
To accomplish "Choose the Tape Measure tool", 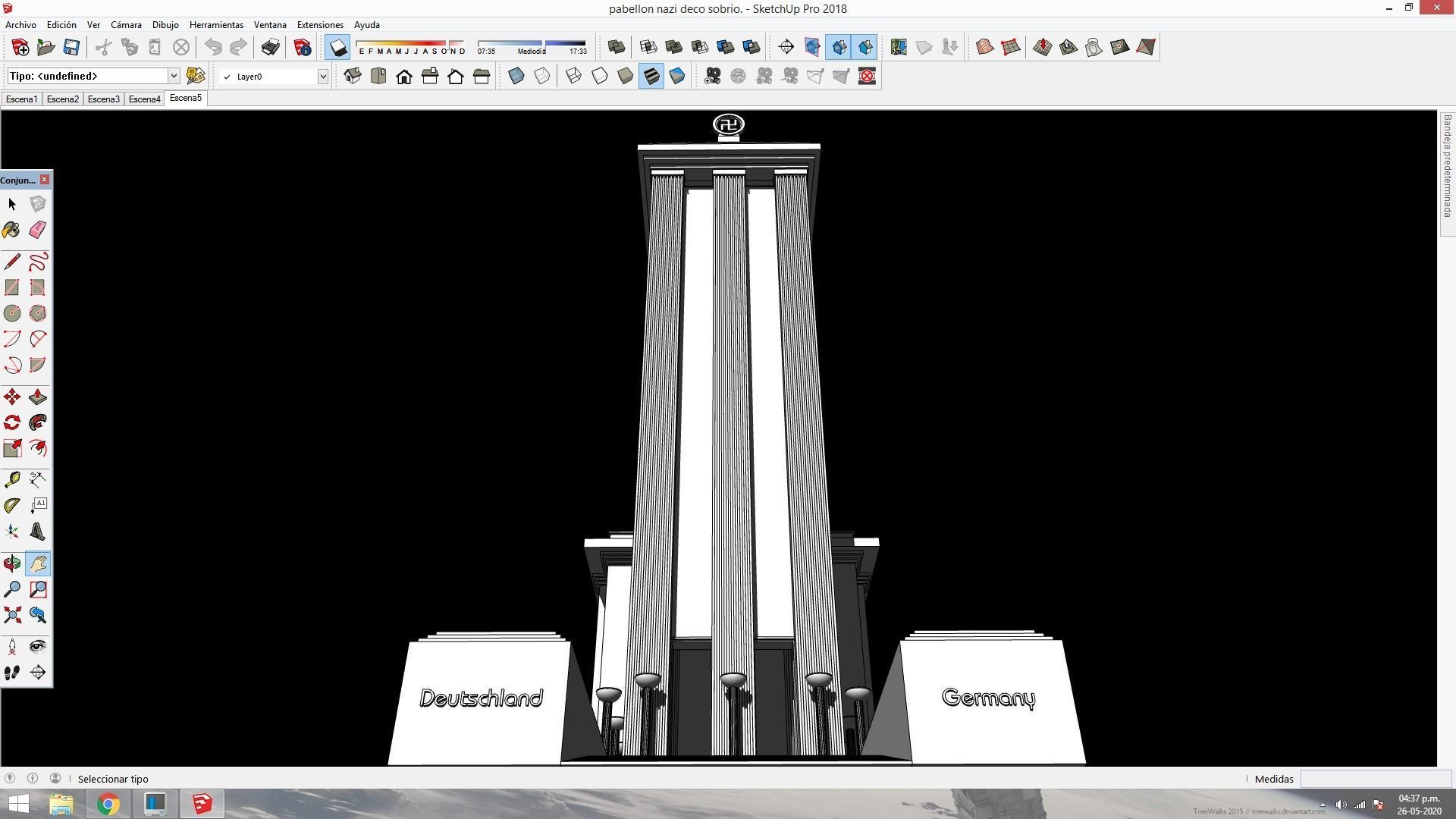I will [x=12, y=479].
